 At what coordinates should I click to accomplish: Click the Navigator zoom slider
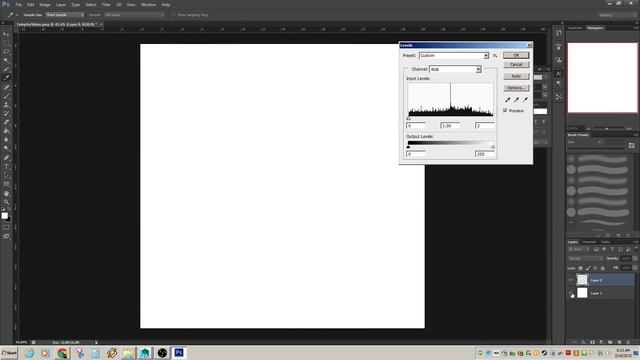pos(607,129)
